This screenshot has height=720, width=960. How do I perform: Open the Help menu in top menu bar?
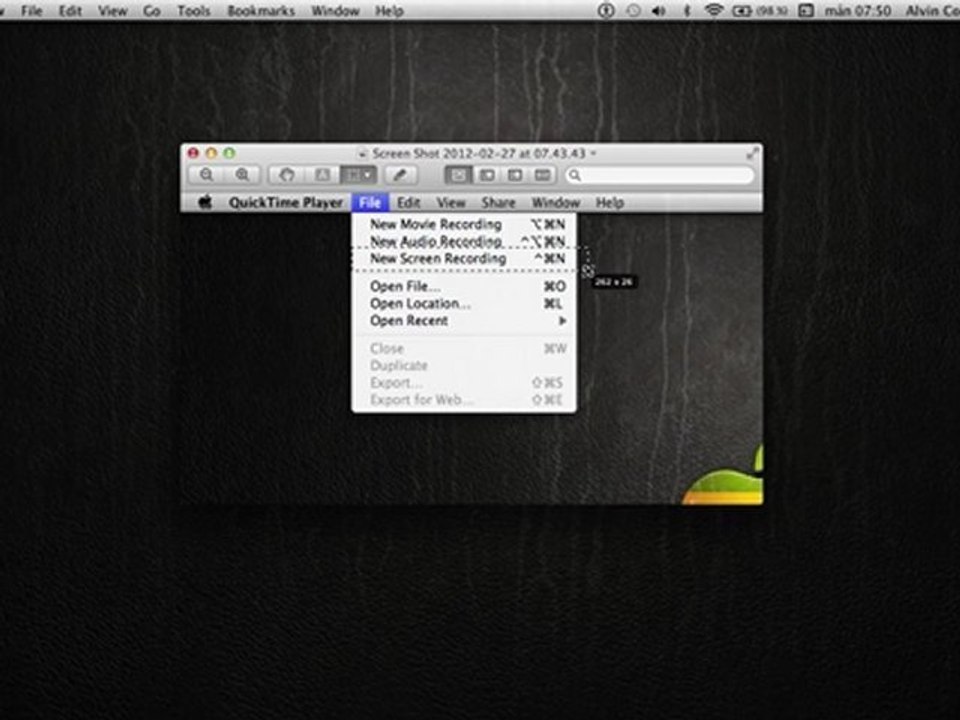tap(389, 10)
